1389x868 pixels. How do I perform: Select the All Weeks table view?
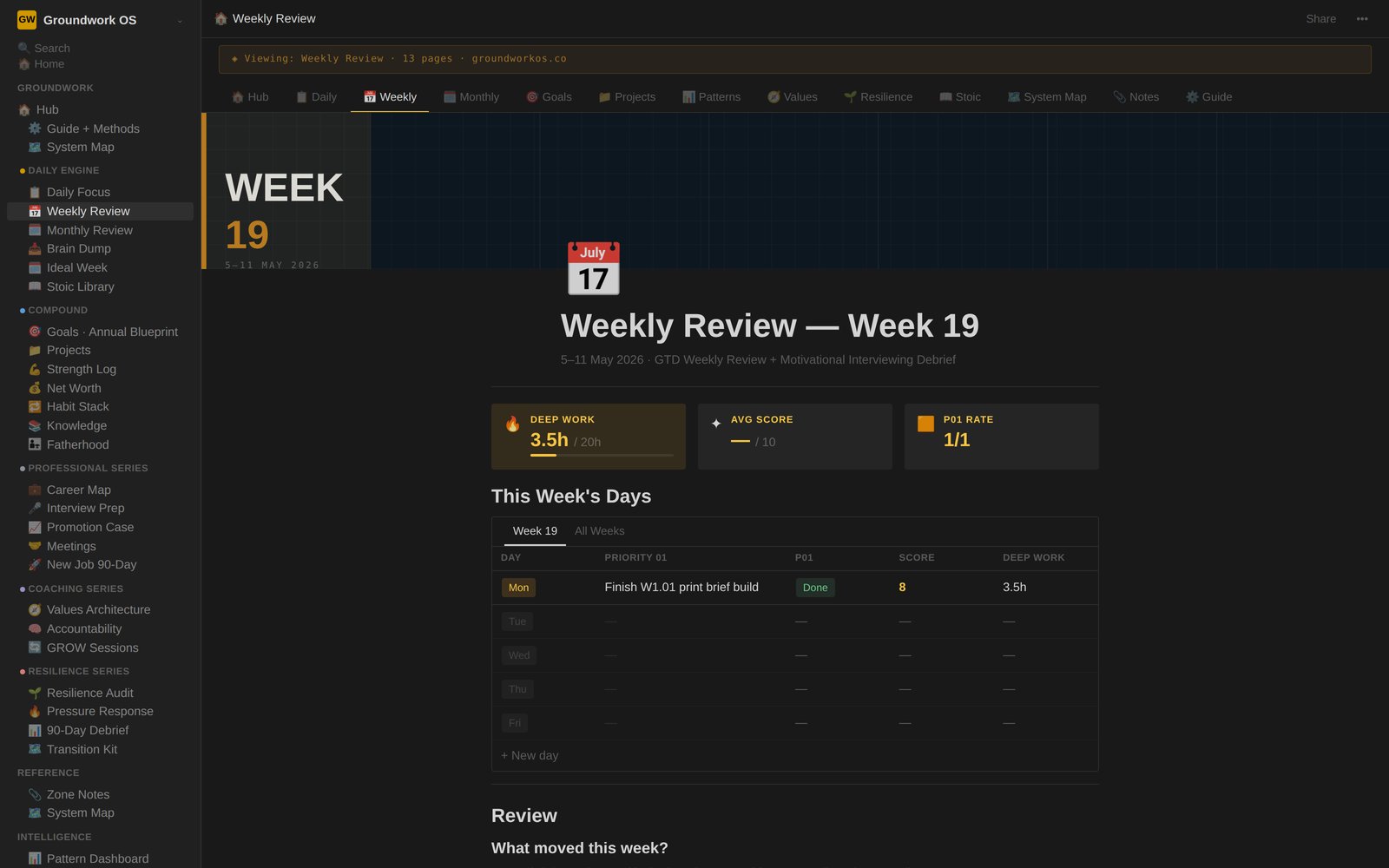[599, 531]
